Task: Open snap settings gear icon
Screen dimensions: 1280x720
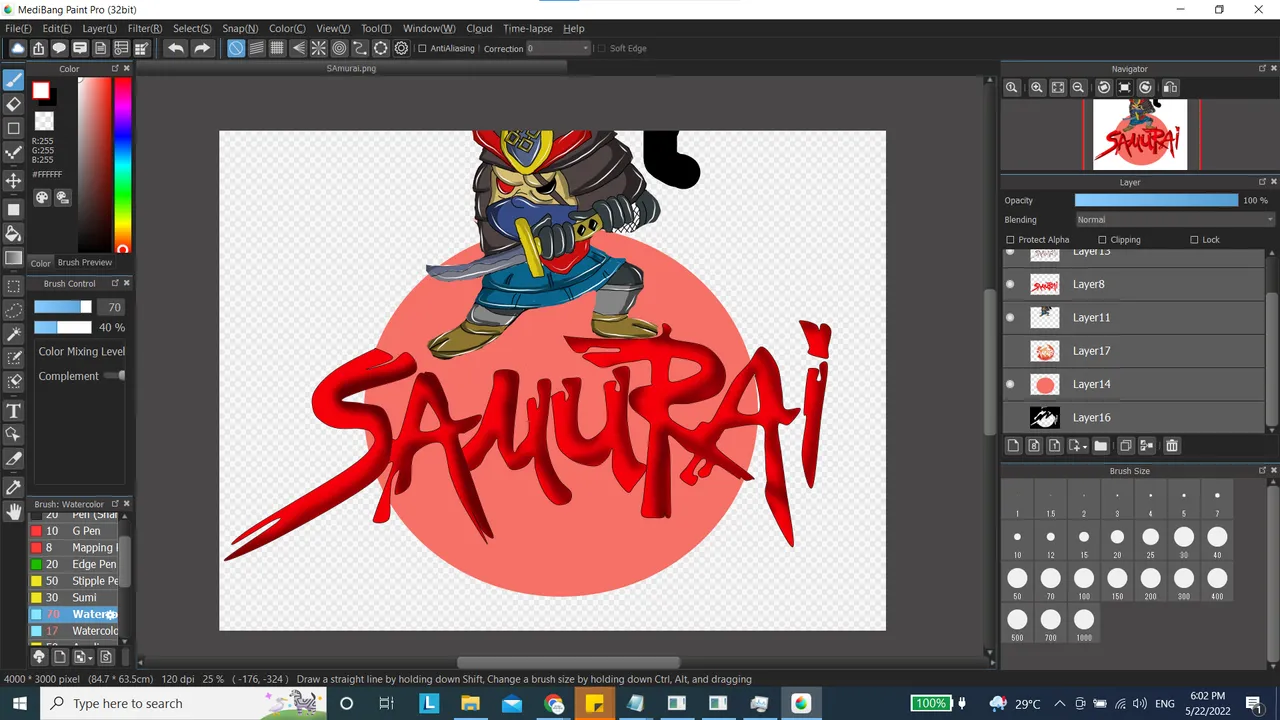Action: tap(402, 48)
